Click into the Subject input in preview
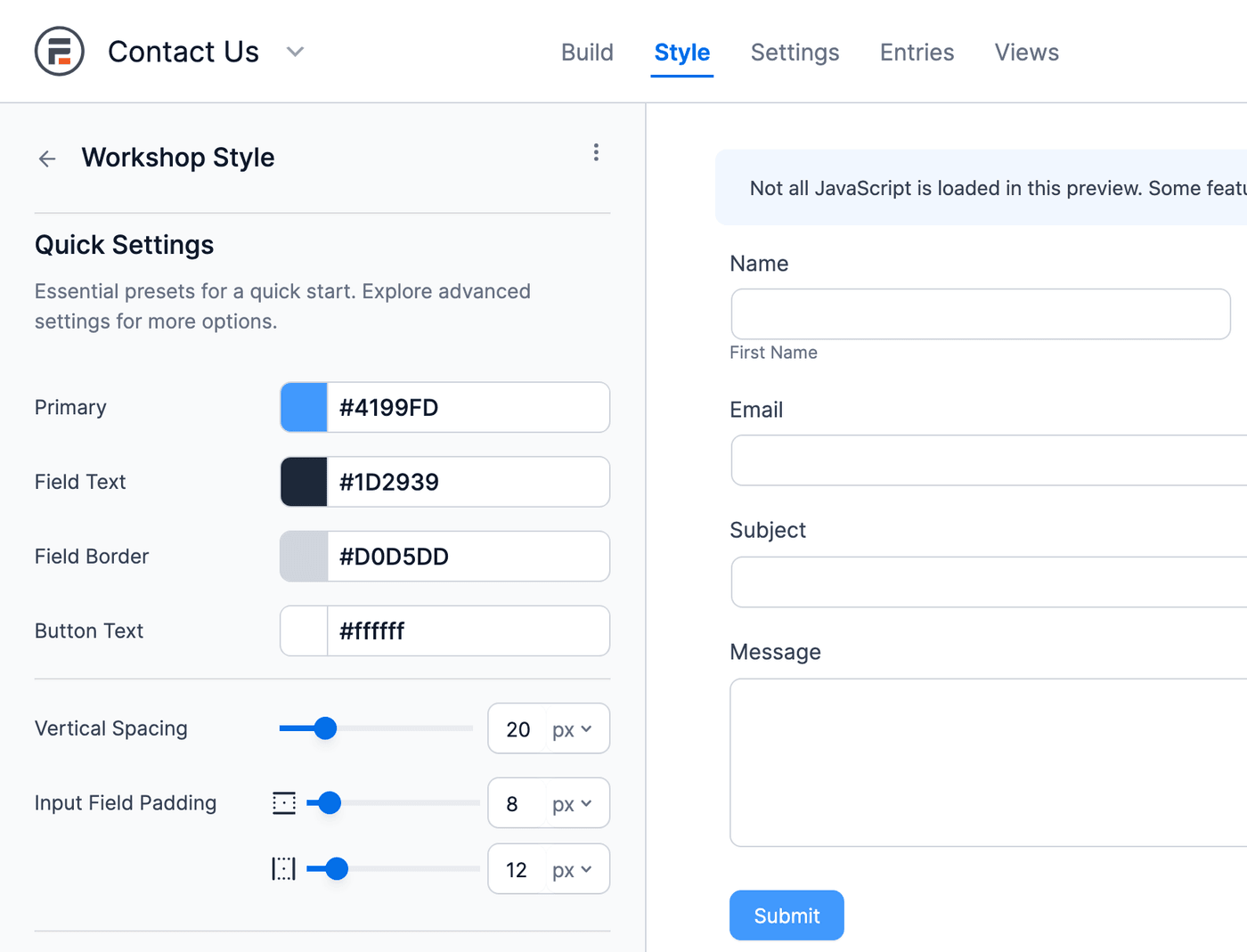Image resolution: width=1247 pixels, height=952 pixels. pos(989,582)
